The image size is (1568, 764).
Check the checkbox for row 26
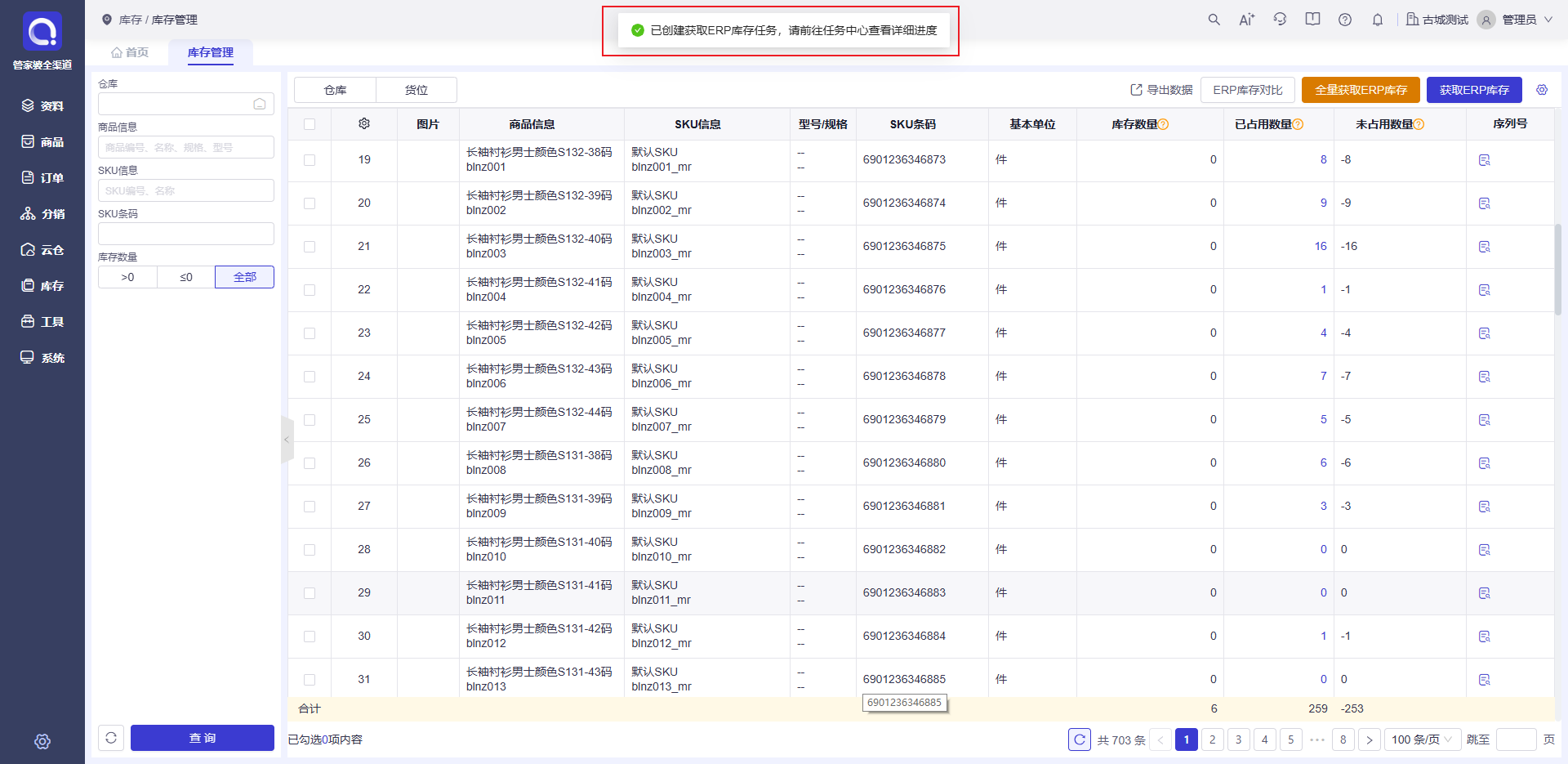pyautogui.click(x=310, y=463)
